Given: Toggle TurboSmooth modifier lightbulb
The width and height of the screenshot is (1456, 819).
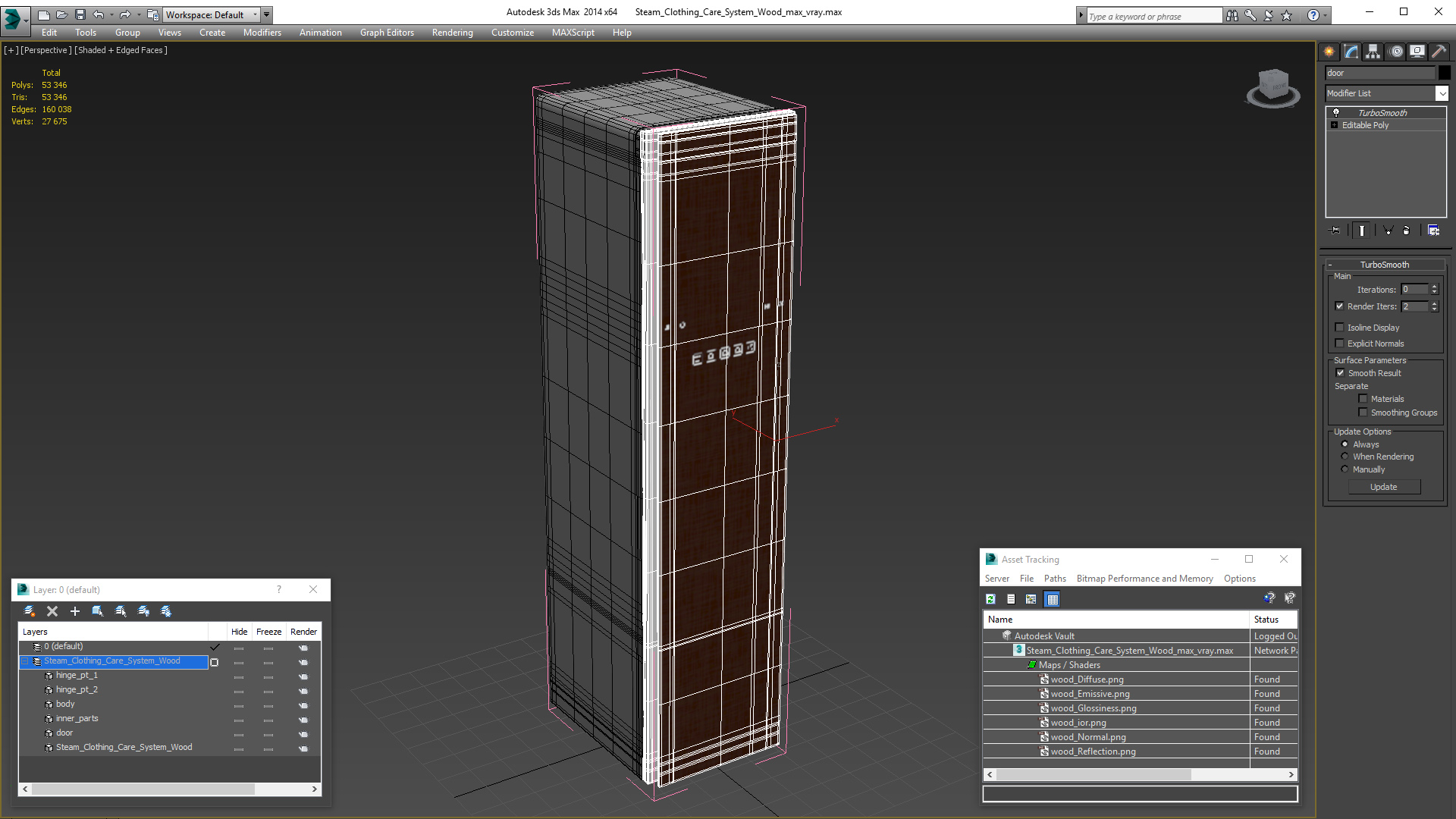Looking at the screenshot, I should coord(1336,112).
